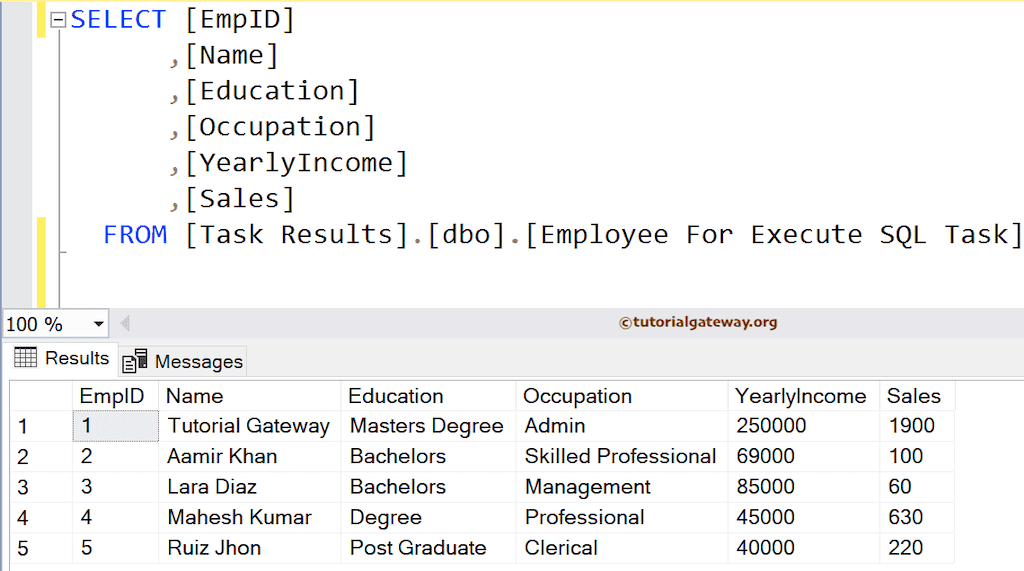Click the Results grid icon
This screenshot has height=571, width=1024.
(x=26, y=358)
